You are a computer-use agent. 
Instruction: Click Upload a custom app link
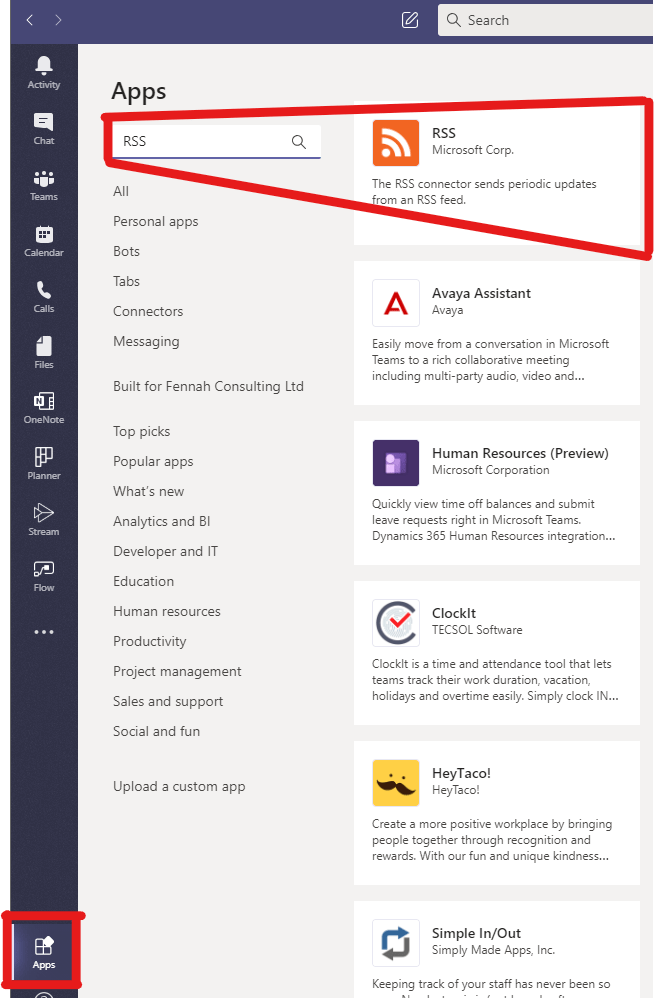(179, 786)
